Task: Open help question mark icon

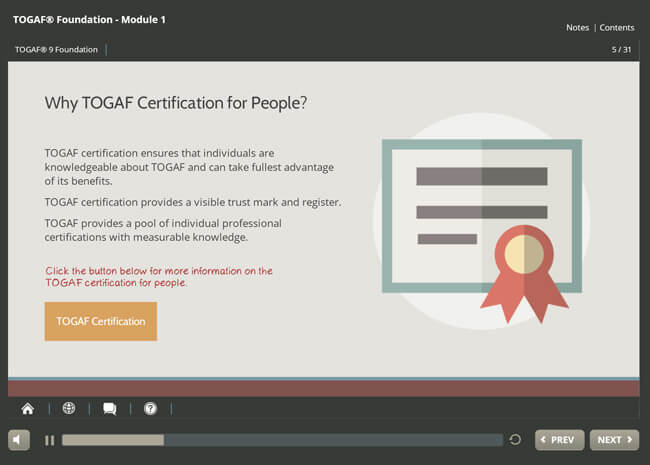Action: pyautogui.click(x=150, y=409)
